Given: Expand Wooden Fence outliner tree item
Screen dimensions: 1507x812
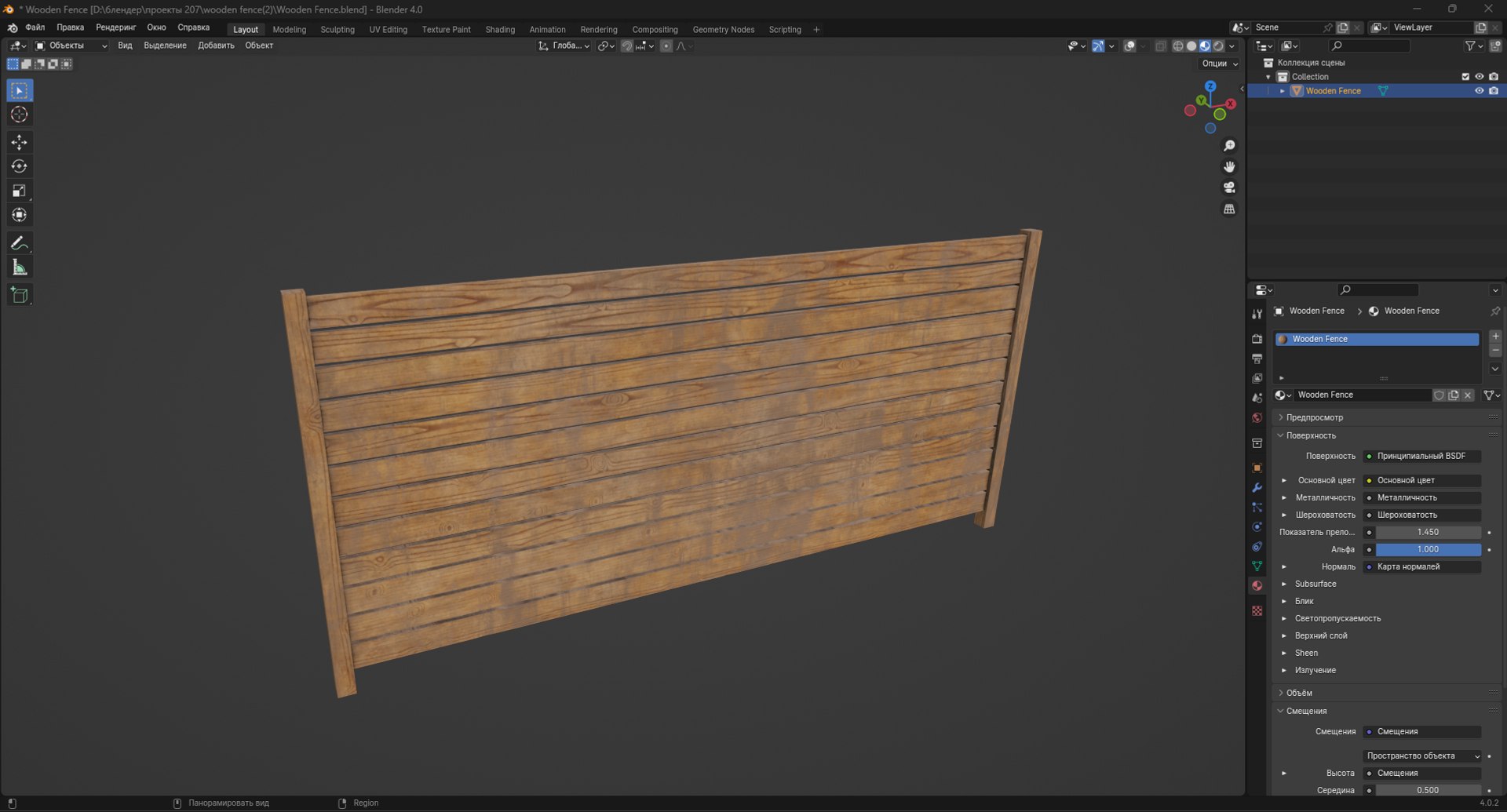Looking at the screenshot, I should click(1283, 91).
